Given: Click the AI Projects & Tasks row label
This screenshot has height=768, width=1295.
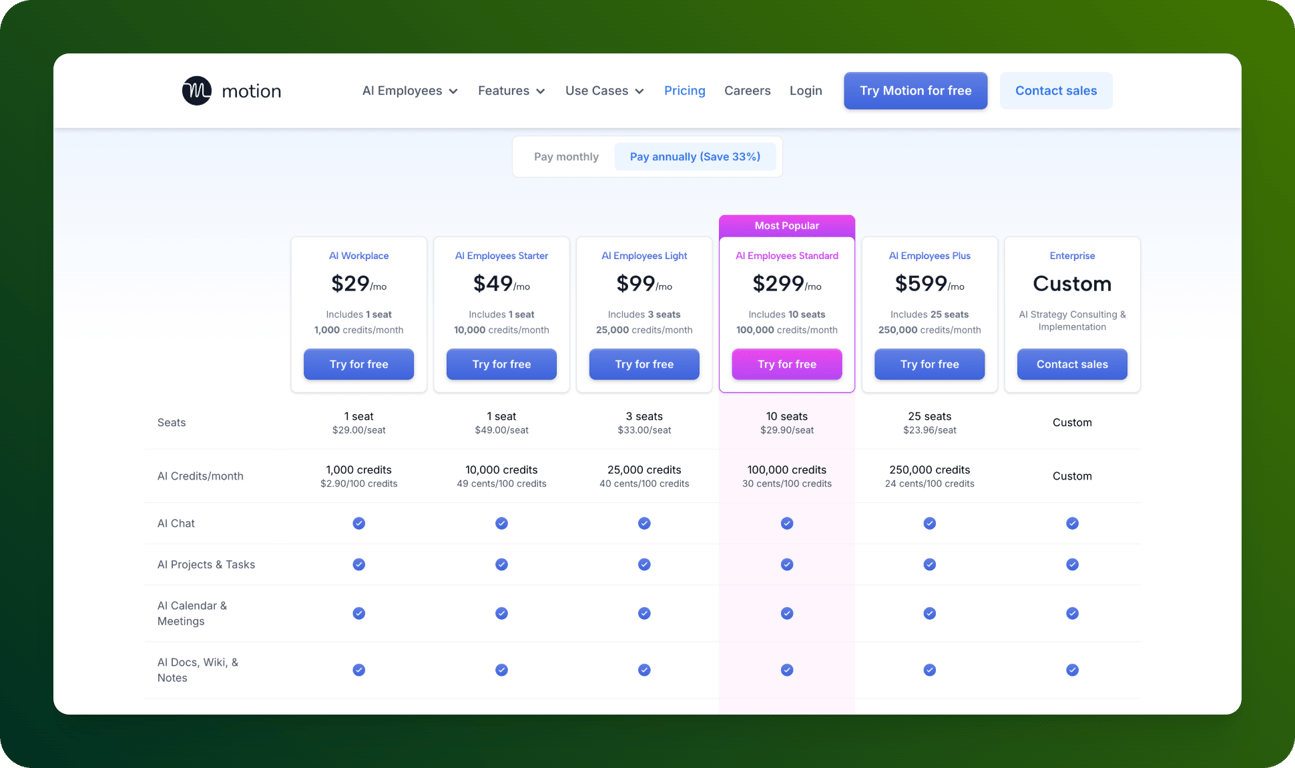Looking at the screenshot, I should point(206,564).
